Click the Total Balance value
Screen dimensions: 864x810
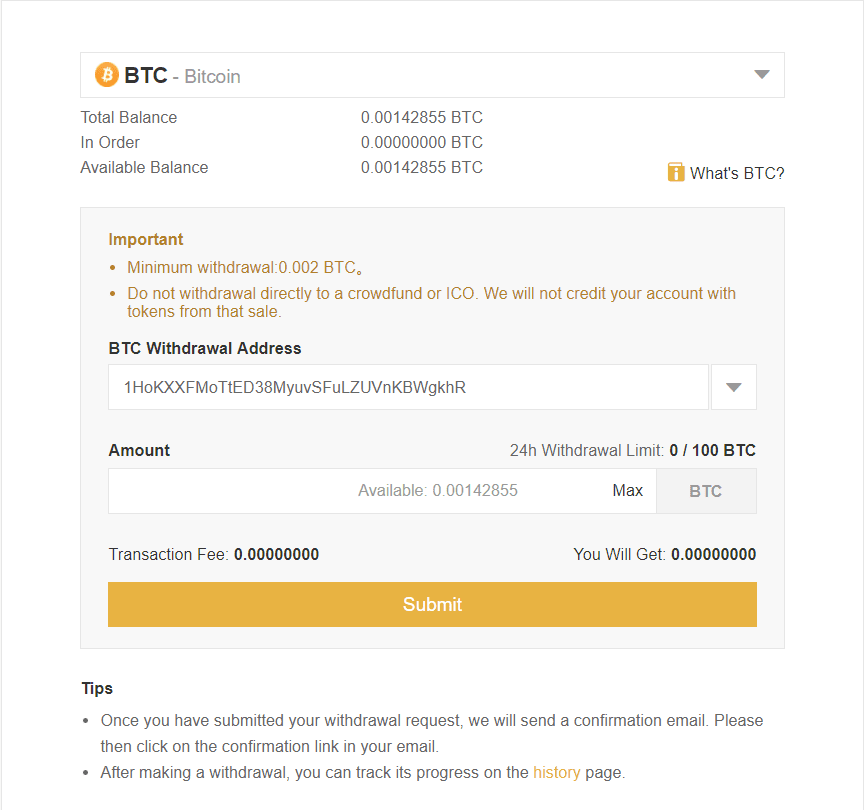421,117
